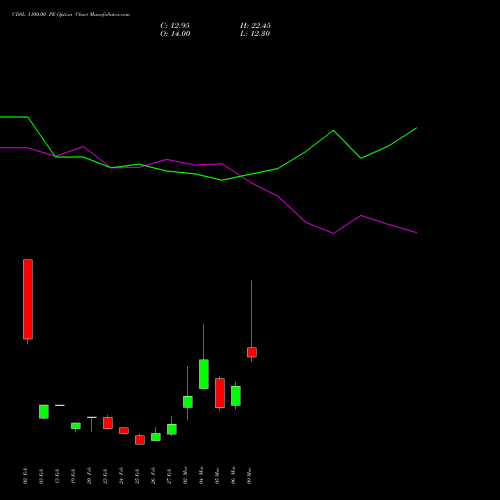Screen dimensions: 500x500
Task: Click the green candle above 26 Feb
Action: pyautogui.click(x=156, y=437)
